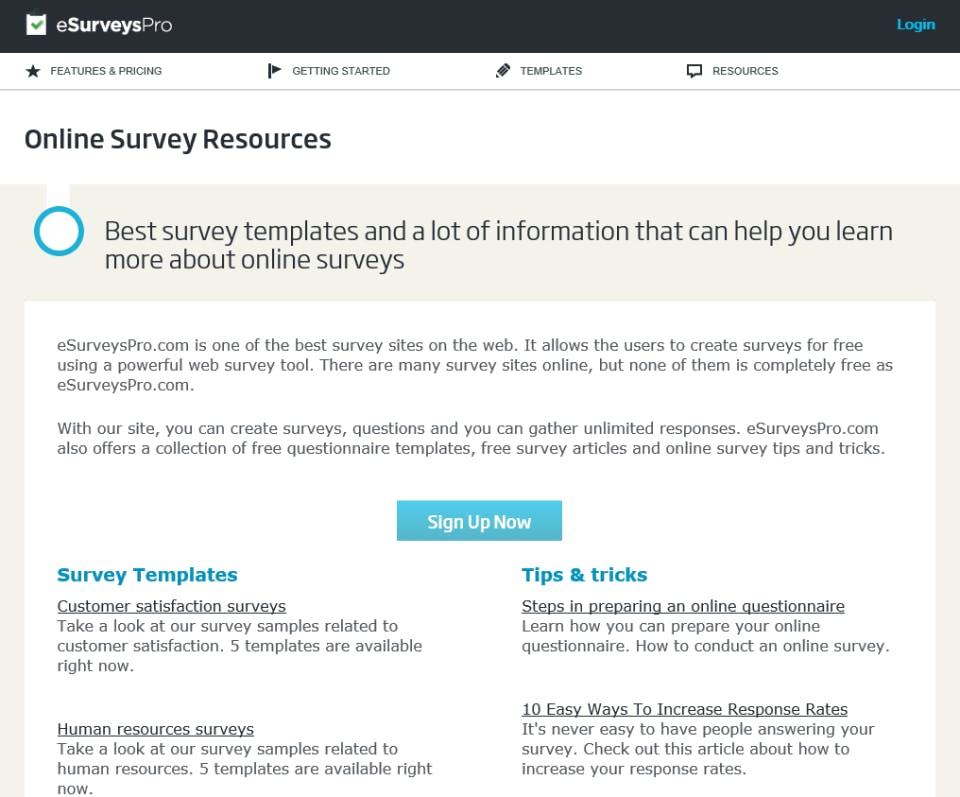Click text 'human resources. 5 templates are available right'
Image resolution: width=960 pixels, height=797 pixels.
[244, 769]
